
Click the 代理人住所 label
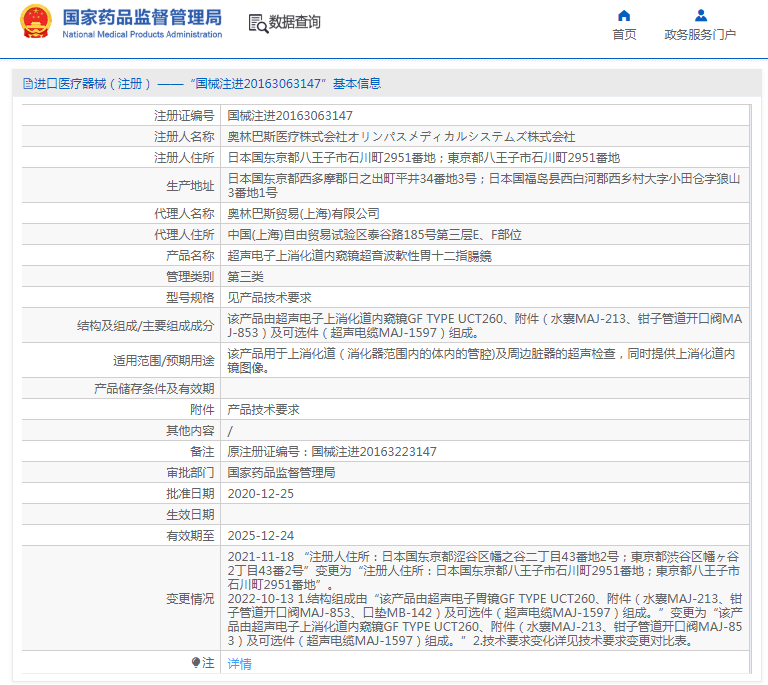[x=184, y=235]
